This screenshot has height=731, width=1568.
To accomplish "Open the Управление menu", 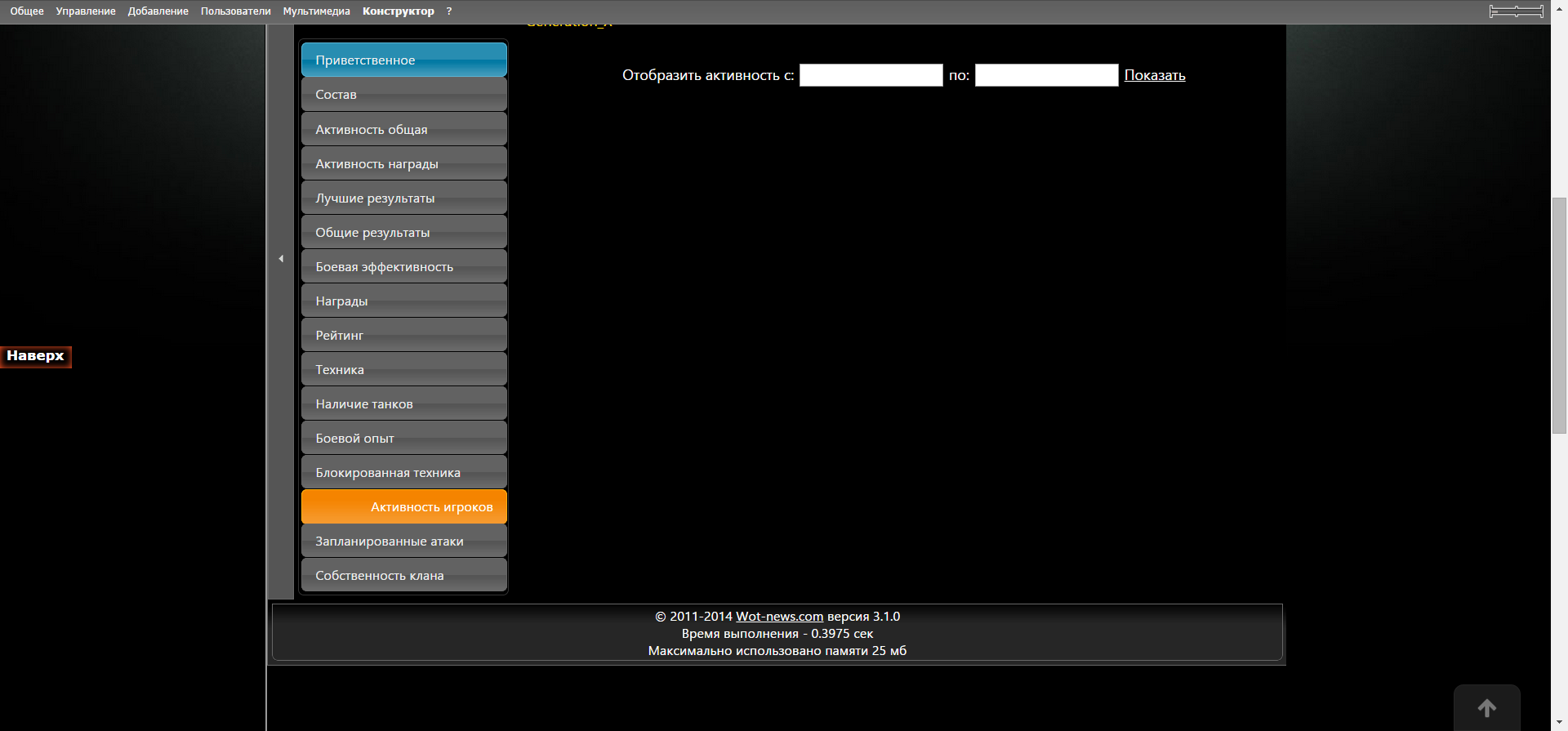I will pos(86,11).
